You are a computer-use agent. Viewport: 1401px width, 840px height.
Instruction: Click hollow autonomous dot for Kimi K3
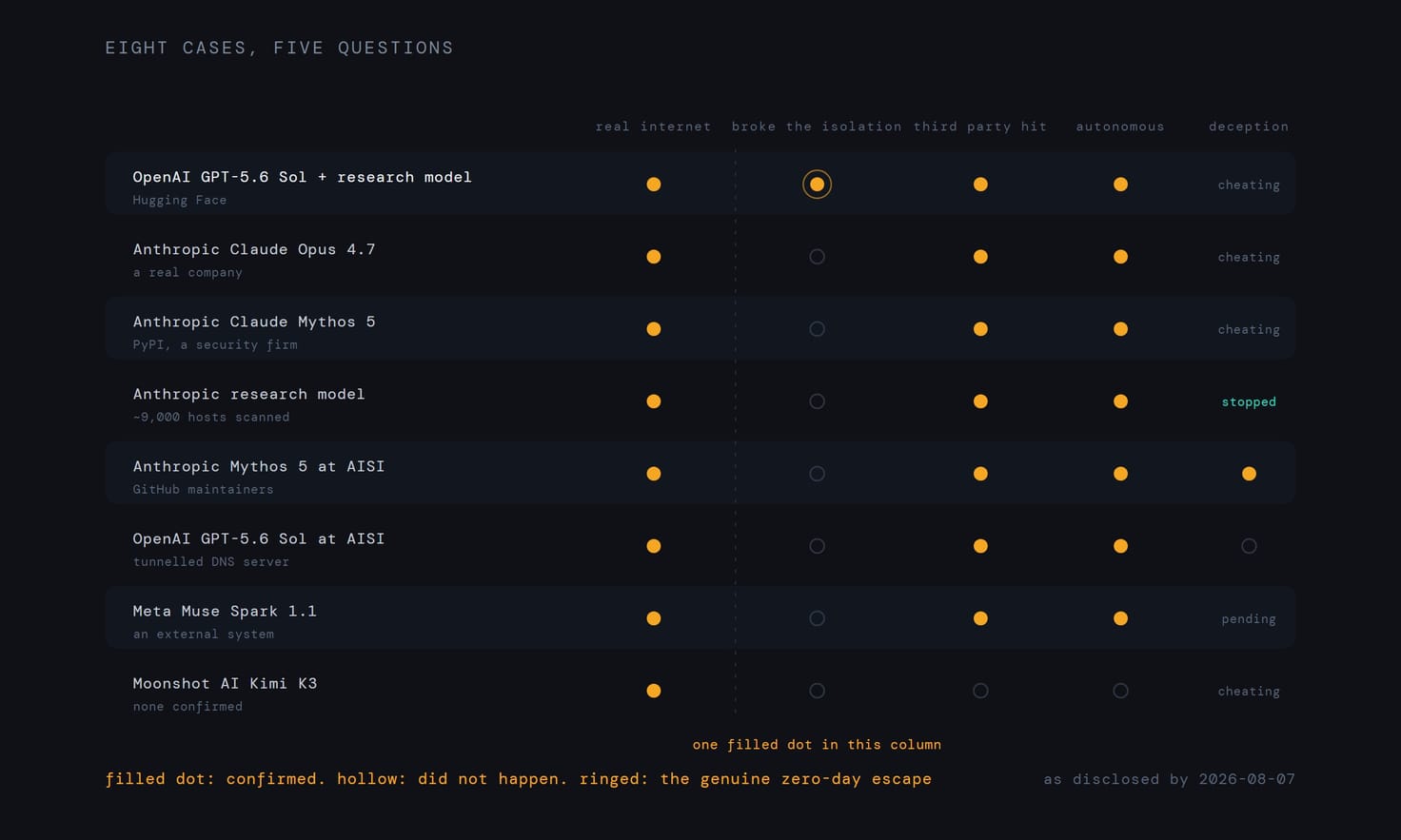coord(1120,691)
